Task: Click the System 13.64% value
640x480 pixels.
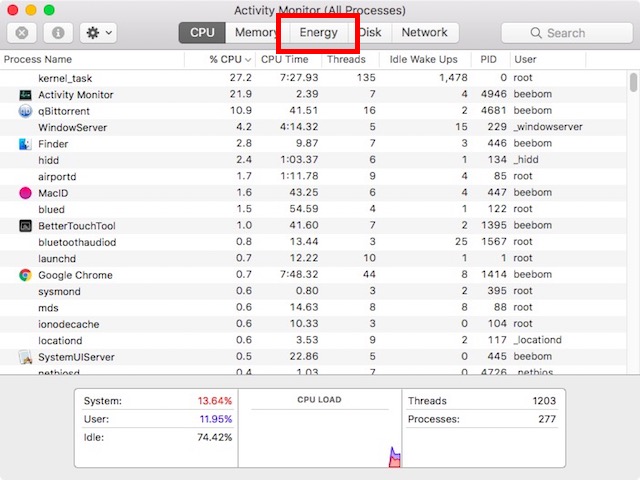Action: coord(215,401)
